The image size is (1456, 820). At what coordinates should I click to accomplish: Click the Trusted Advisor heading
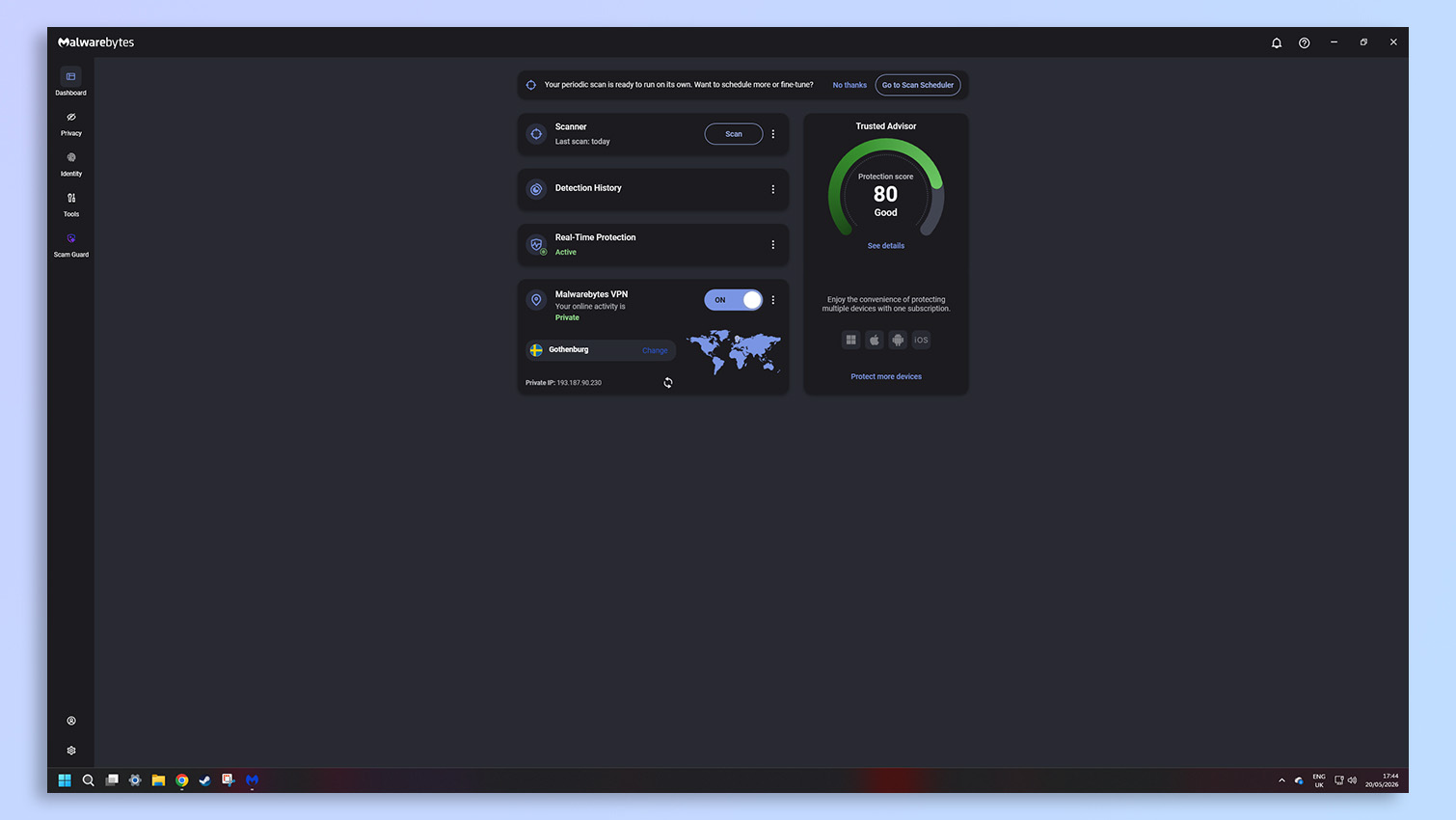click(886, 126)
